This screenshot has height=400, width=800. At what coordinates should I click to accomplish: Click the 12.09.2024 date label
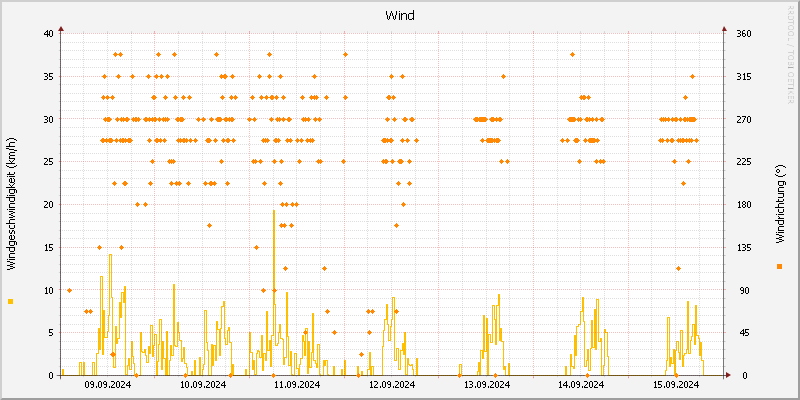(392, 385)
